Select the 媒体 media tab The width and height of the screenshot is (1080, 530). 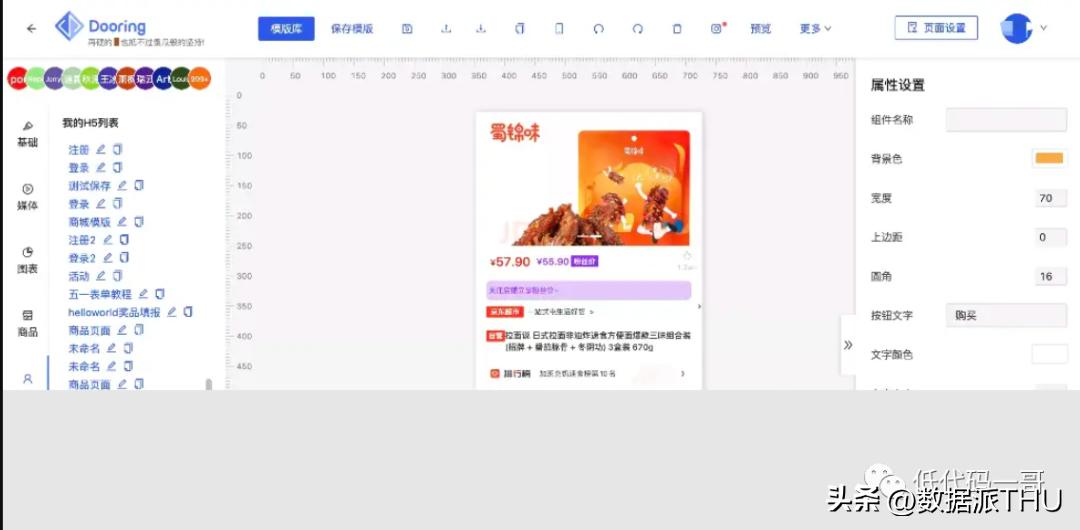point(28,197)
